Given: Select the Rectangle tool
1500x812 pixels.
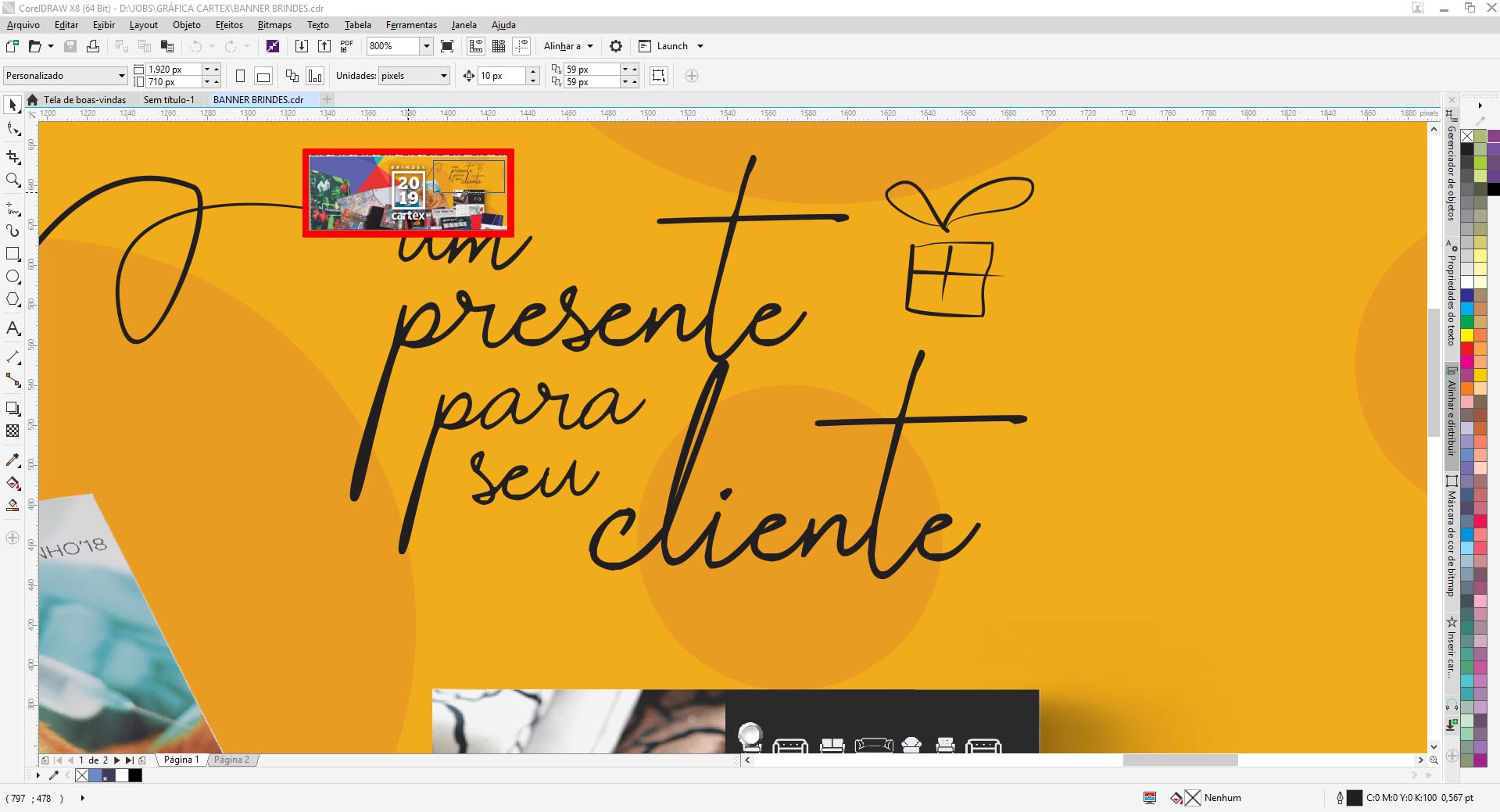Looking at the screenshot, I should pos(13,254).
